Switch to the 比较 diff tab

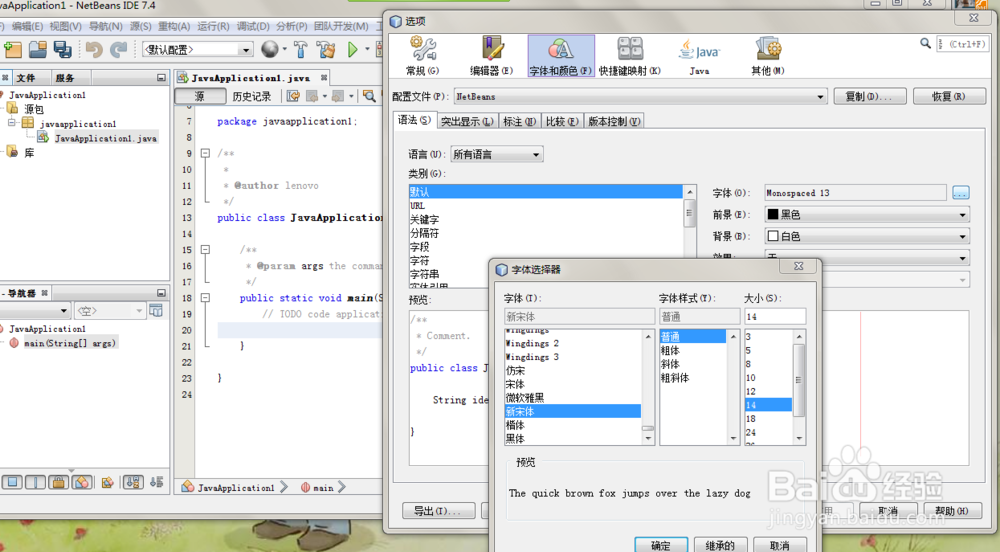coord(562,121)
